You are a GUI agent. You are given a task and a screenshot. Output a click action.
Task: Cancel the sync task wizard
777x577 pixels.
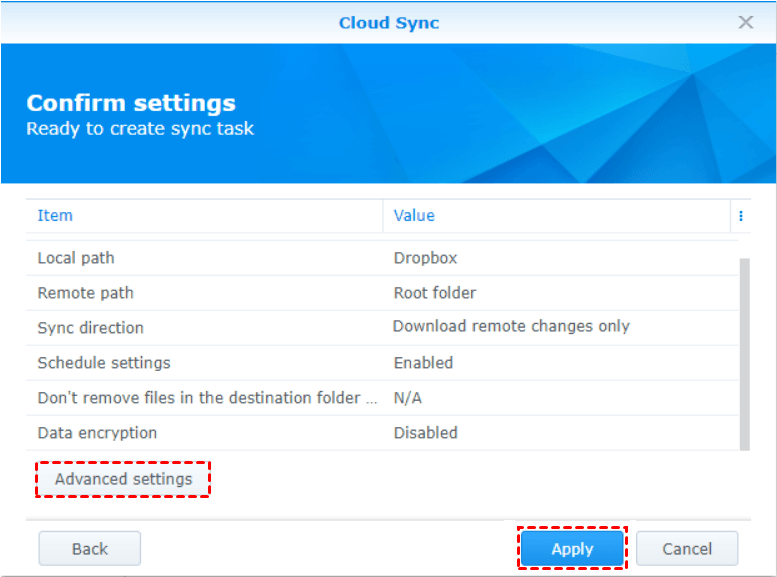pos(686,548)
